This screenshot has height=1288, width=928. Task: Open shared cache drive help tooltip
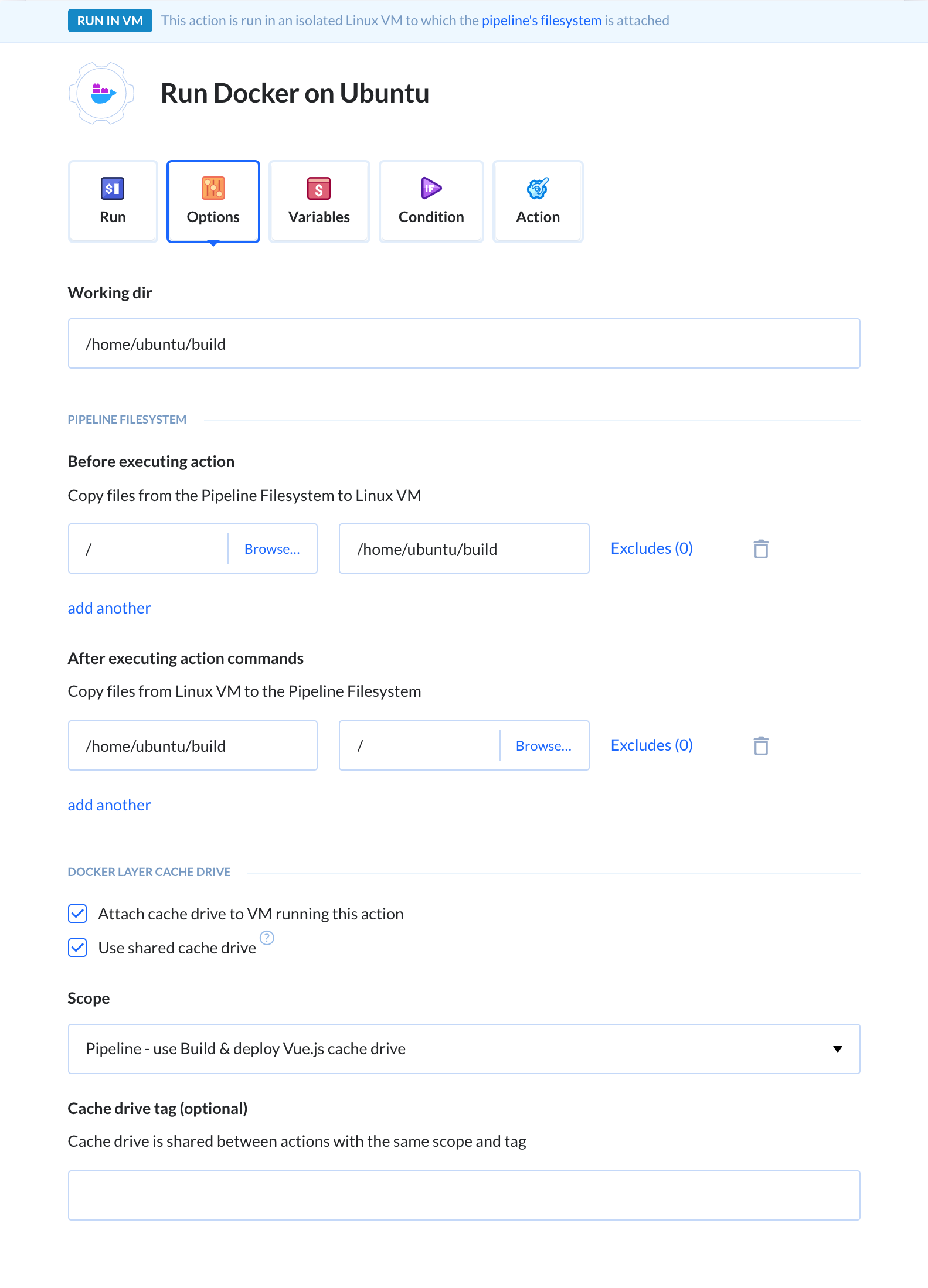pyautogui.click(x=267, y=938)
